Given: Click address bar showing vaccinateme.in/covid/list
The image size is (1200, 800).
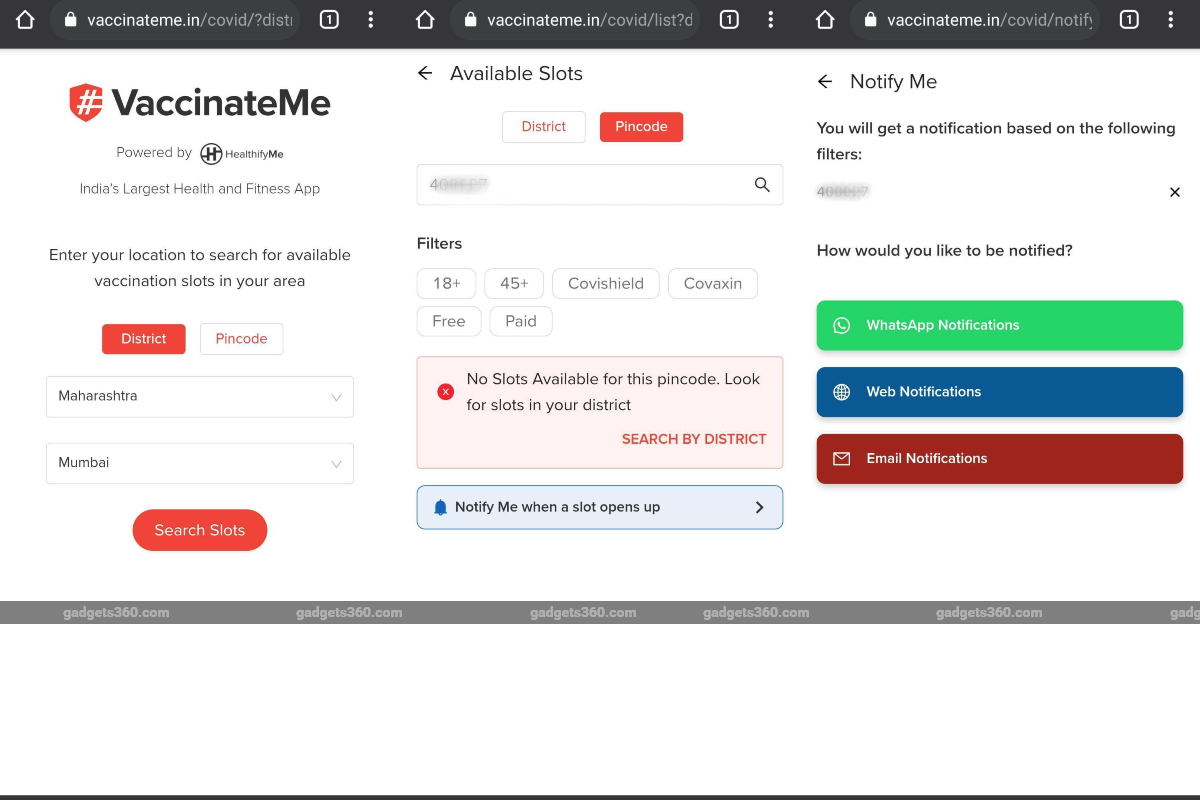Looking at the screenshot, I should click(575, 20).
